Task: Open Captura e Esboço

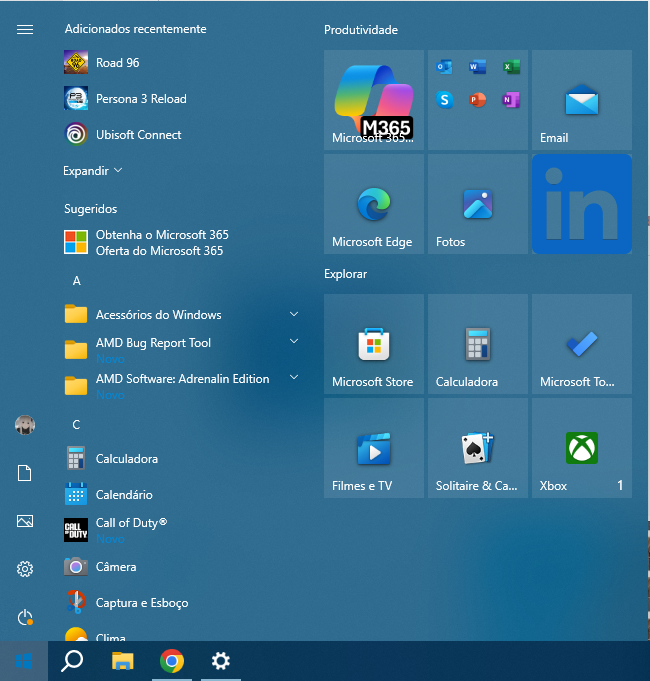Action: [182, 603]
